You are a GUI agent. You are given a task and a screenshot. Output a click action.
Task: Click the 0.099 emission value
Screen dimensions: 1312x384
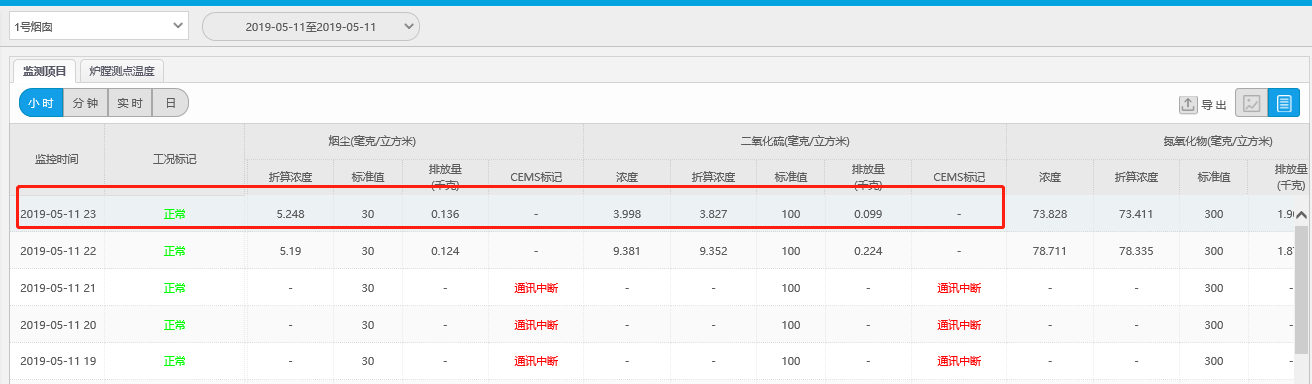[867, 214]
